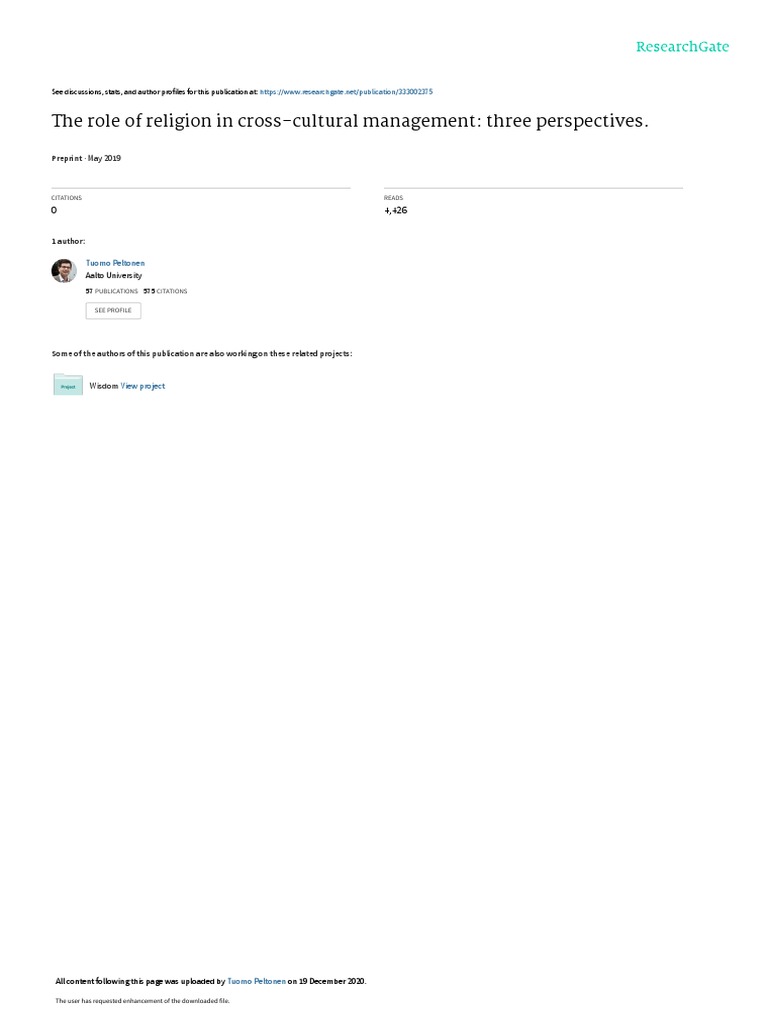Select the 57 Publications stat
The image size is (768, 1024).
[x=112, y=291]
